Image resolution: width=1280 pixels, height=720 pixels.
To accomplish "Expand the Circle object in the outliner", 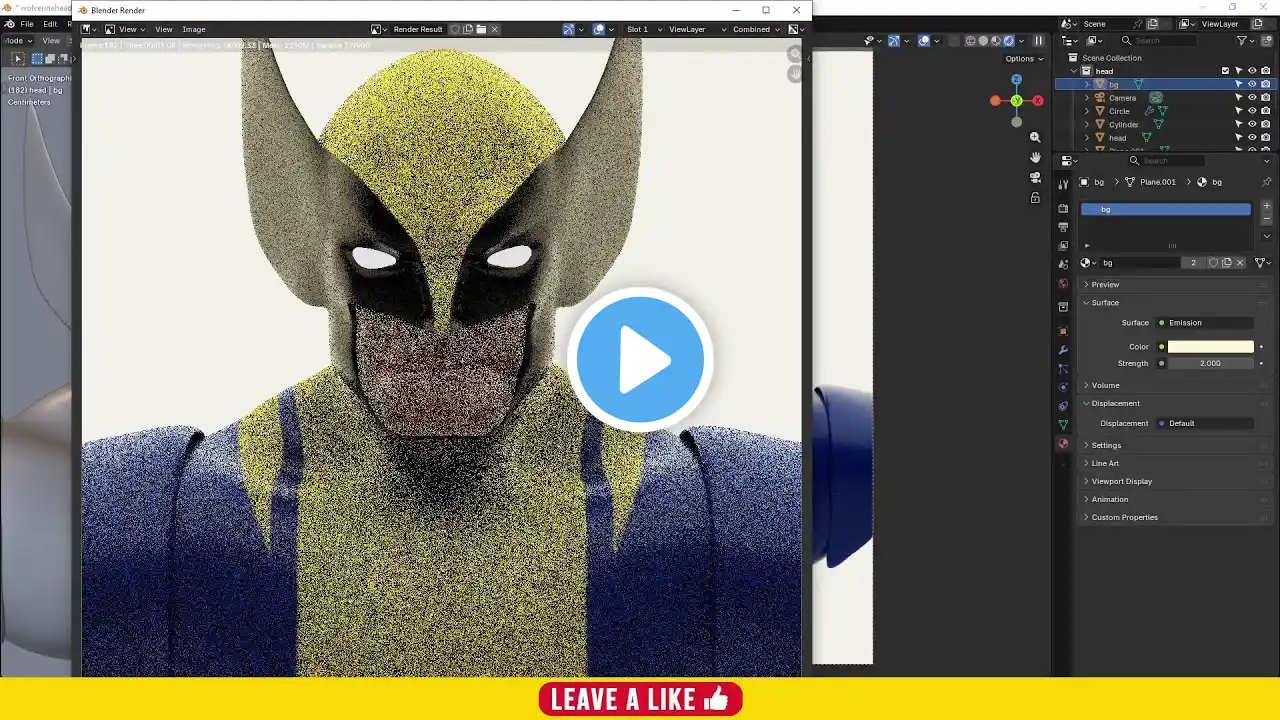I will point(1087,111).
